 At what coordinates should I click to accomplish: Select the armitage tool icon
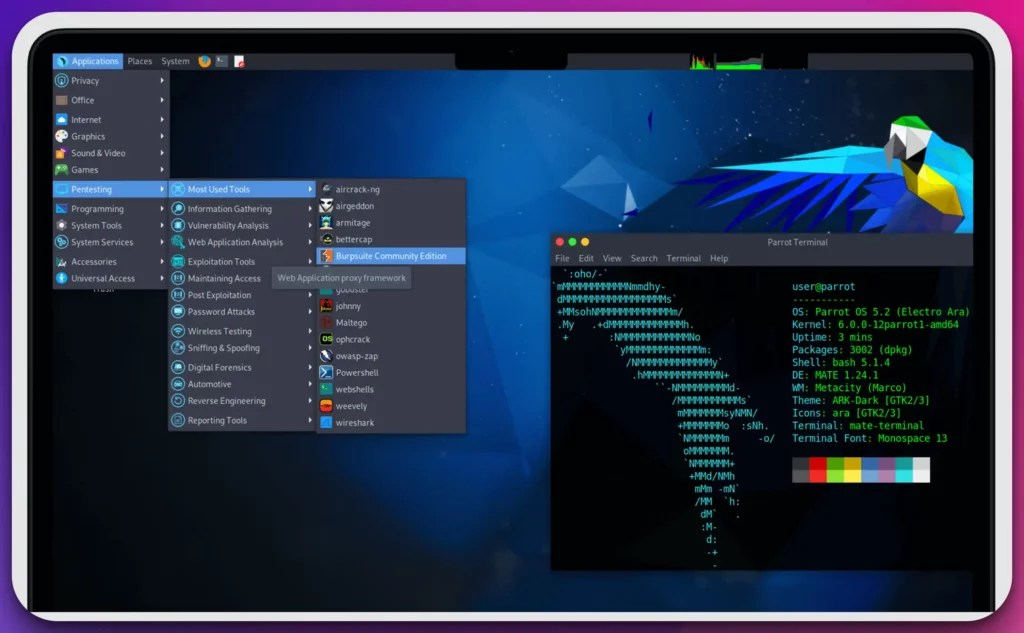[x=326, y=221]
